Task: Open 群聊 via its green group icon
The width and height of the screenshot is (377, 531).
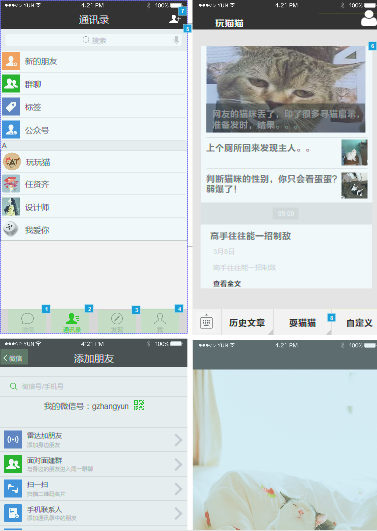Action: tap(11, 84)
